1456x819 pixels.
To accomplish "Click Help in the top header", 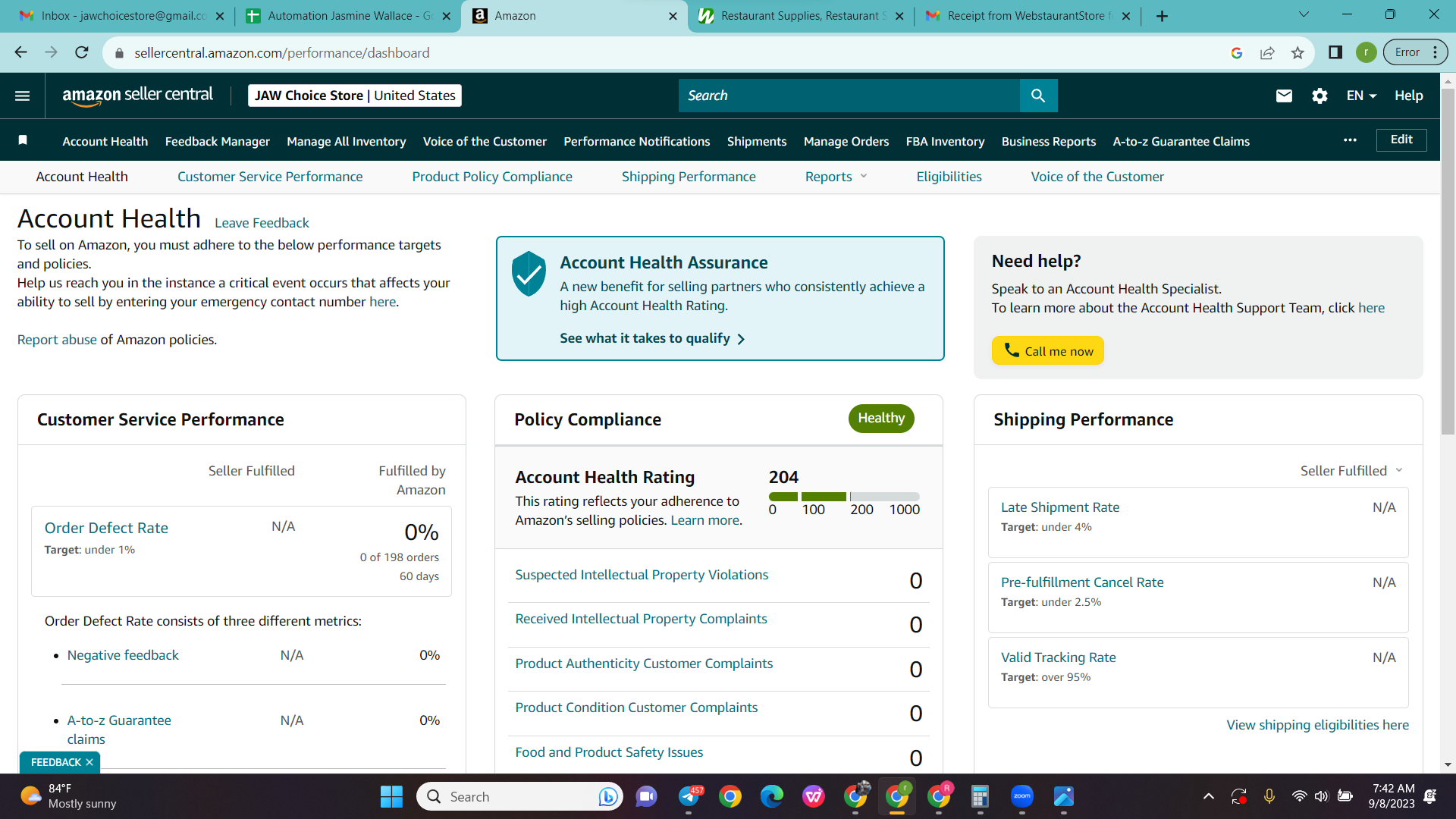I will click(1408, 96).
